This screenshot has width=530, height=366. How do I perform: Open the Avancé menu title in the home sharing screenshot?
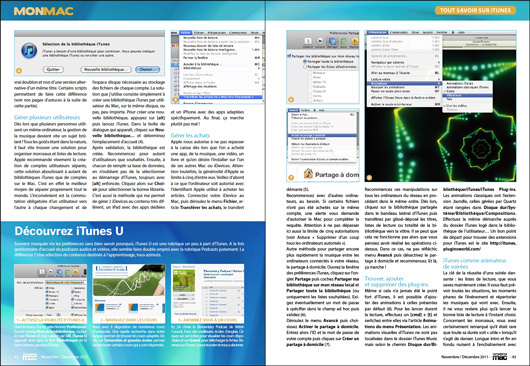pyautogui.click(x=293, y=110)
